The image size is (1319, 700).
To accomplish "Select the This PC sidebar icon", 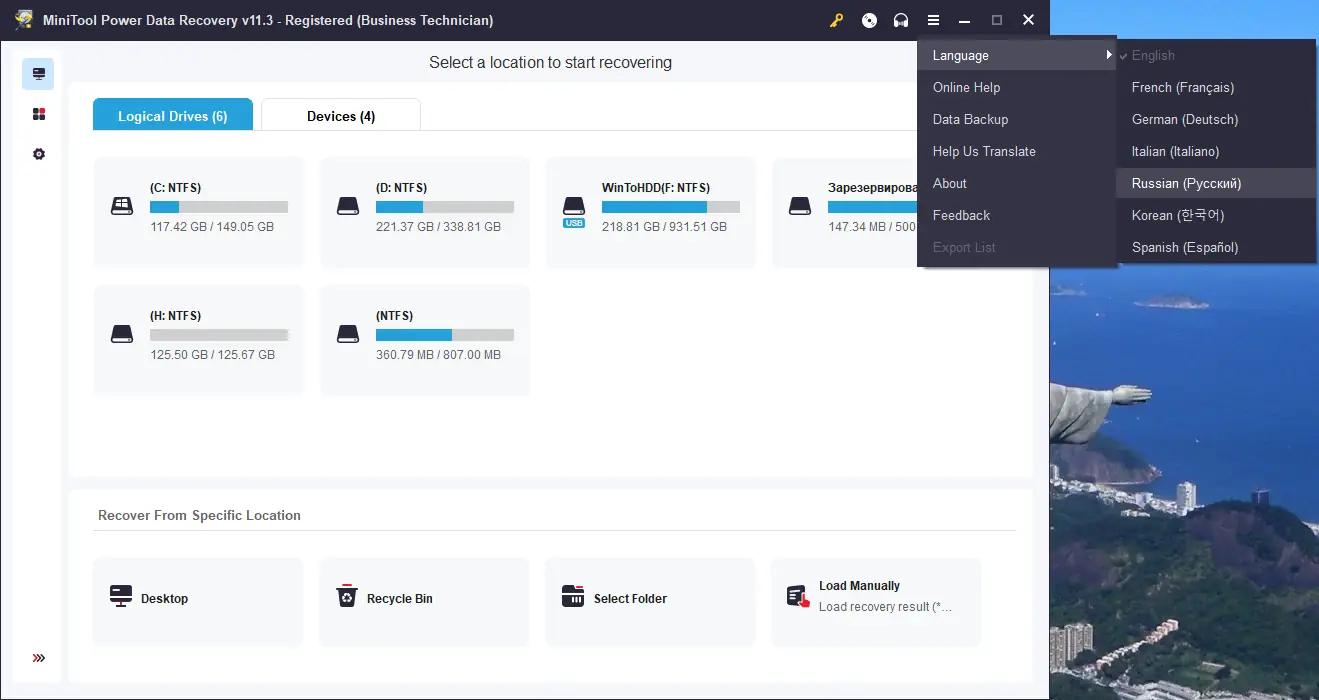I will tap(39, 74).
